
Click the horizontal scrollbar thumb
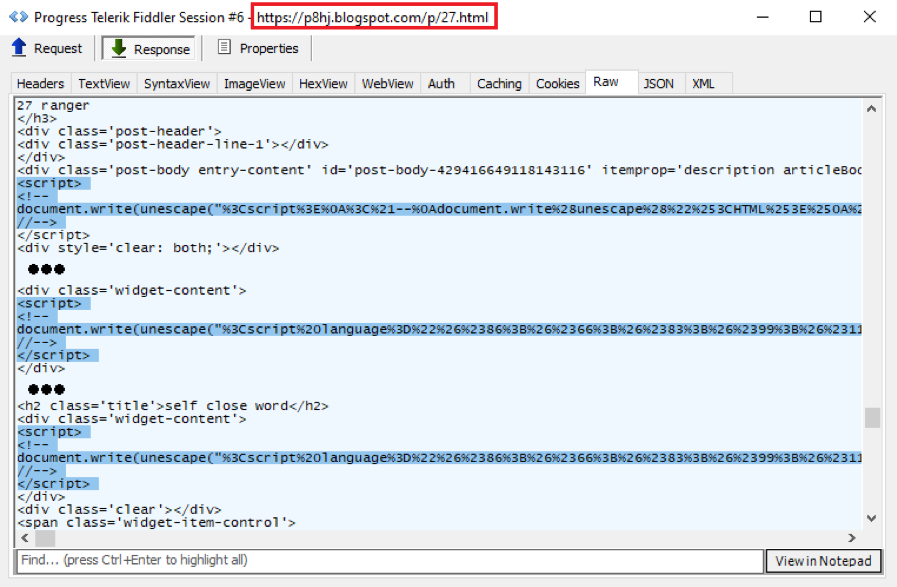45,538
